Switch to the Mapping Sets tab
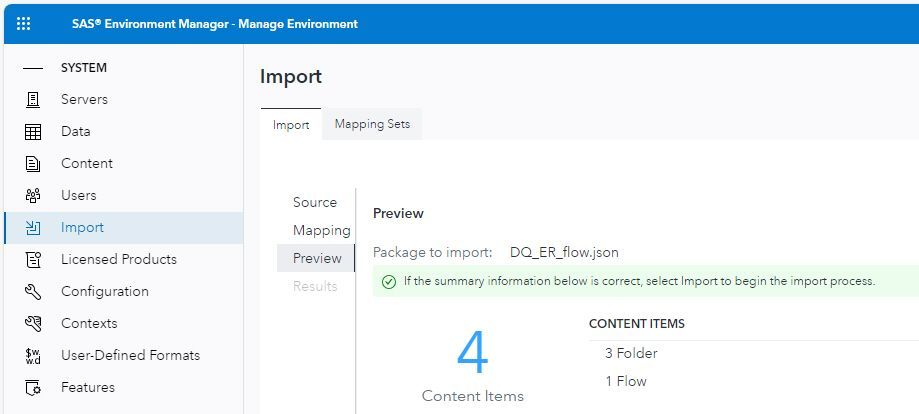 tap(372, 124)
